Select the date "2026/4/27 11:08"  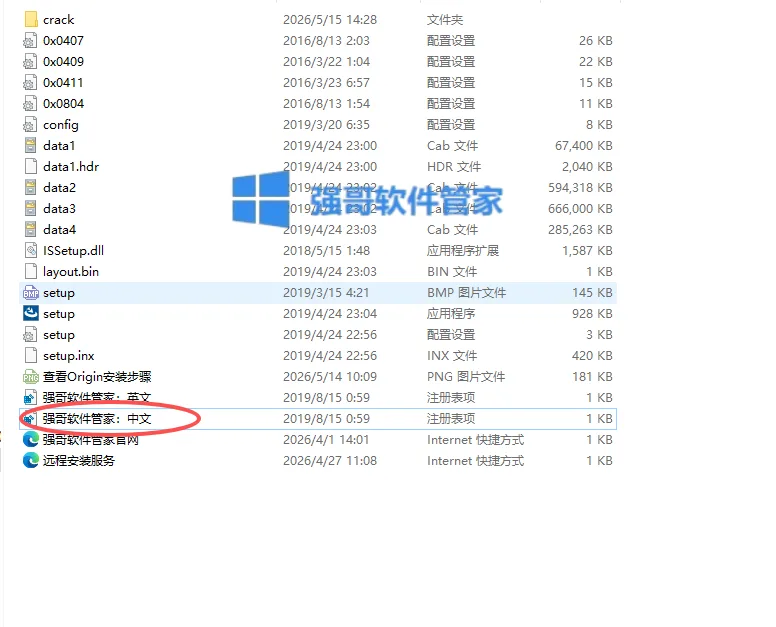click(330, 461)
